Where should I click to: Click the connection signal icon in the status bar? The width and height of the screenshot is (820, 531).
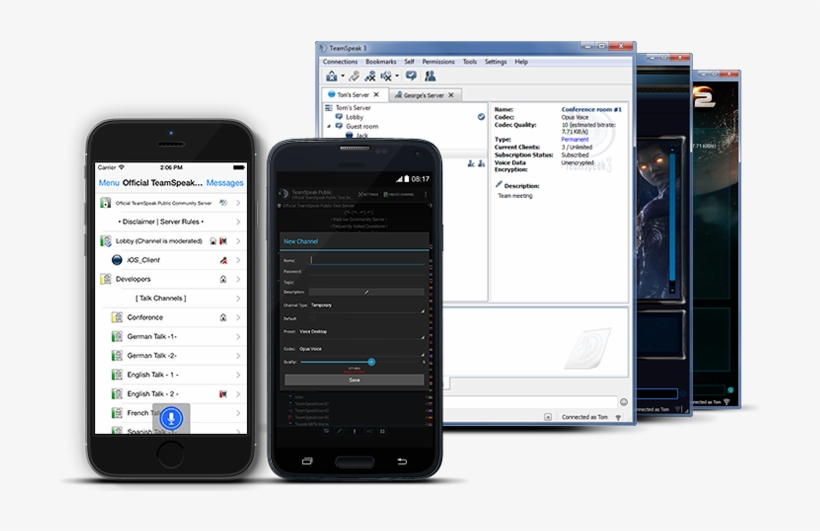(x=619, y=417)
